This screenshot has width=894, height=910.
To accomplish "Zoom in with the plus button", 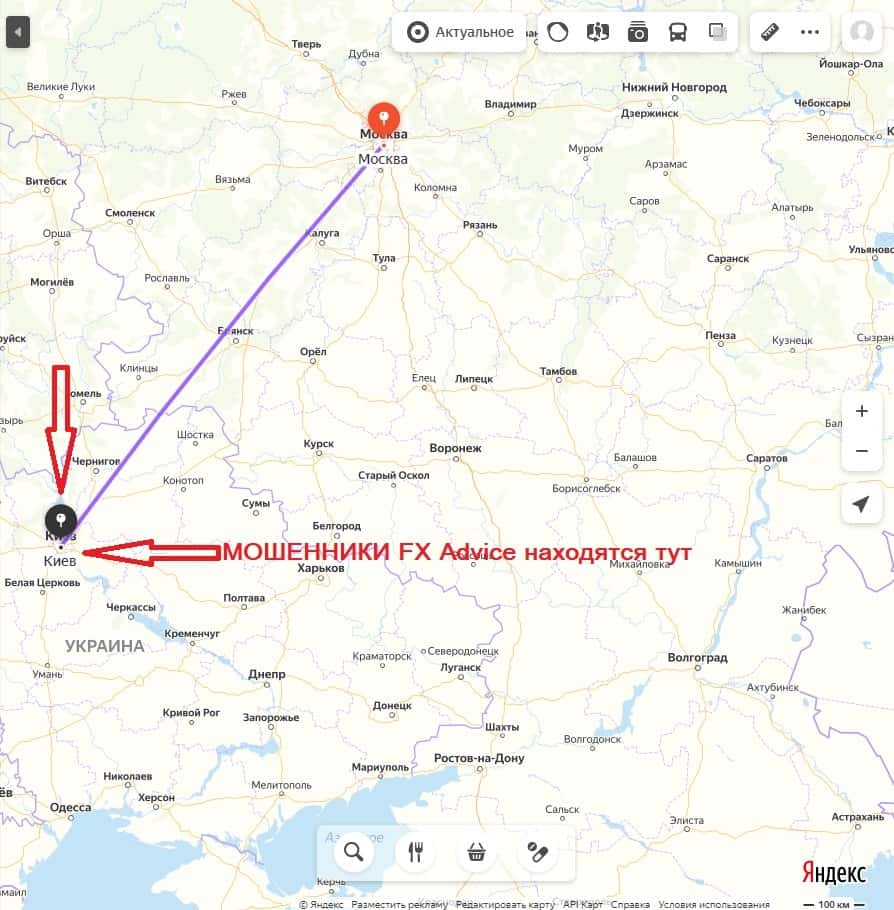I will (x=861, y=411).
